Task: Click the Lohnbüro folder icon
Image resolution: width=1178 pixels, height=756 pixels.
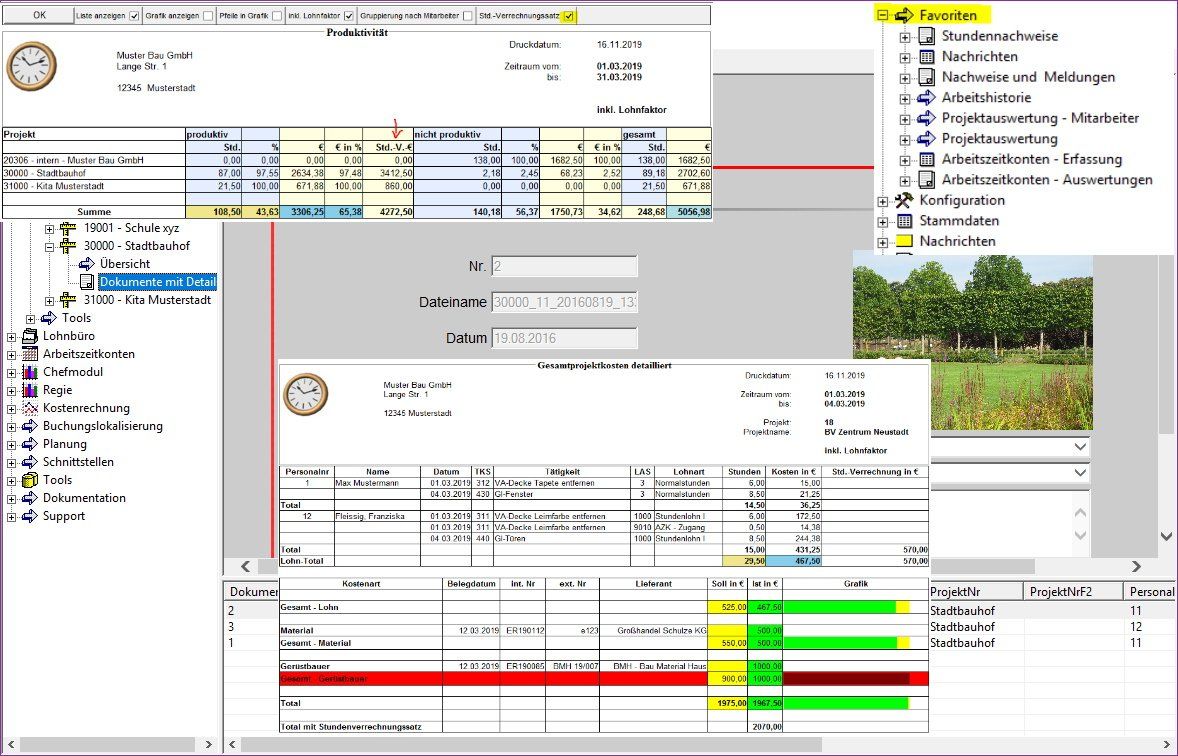Action: pos(30,336)
